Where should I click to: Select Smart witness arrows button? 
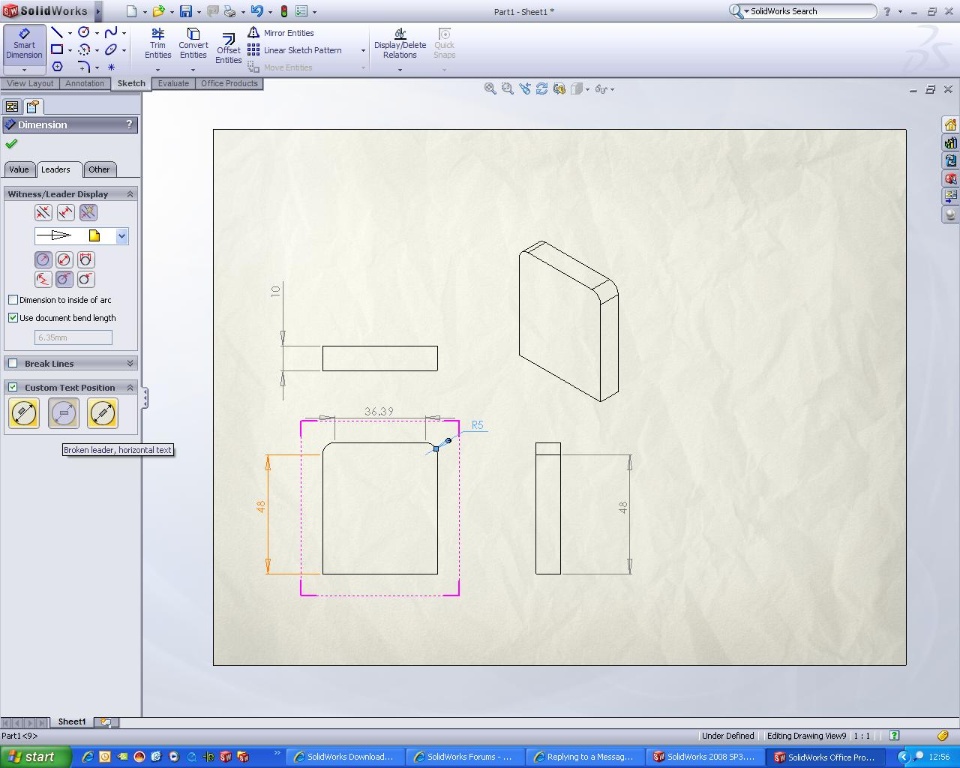coord(88,213)
